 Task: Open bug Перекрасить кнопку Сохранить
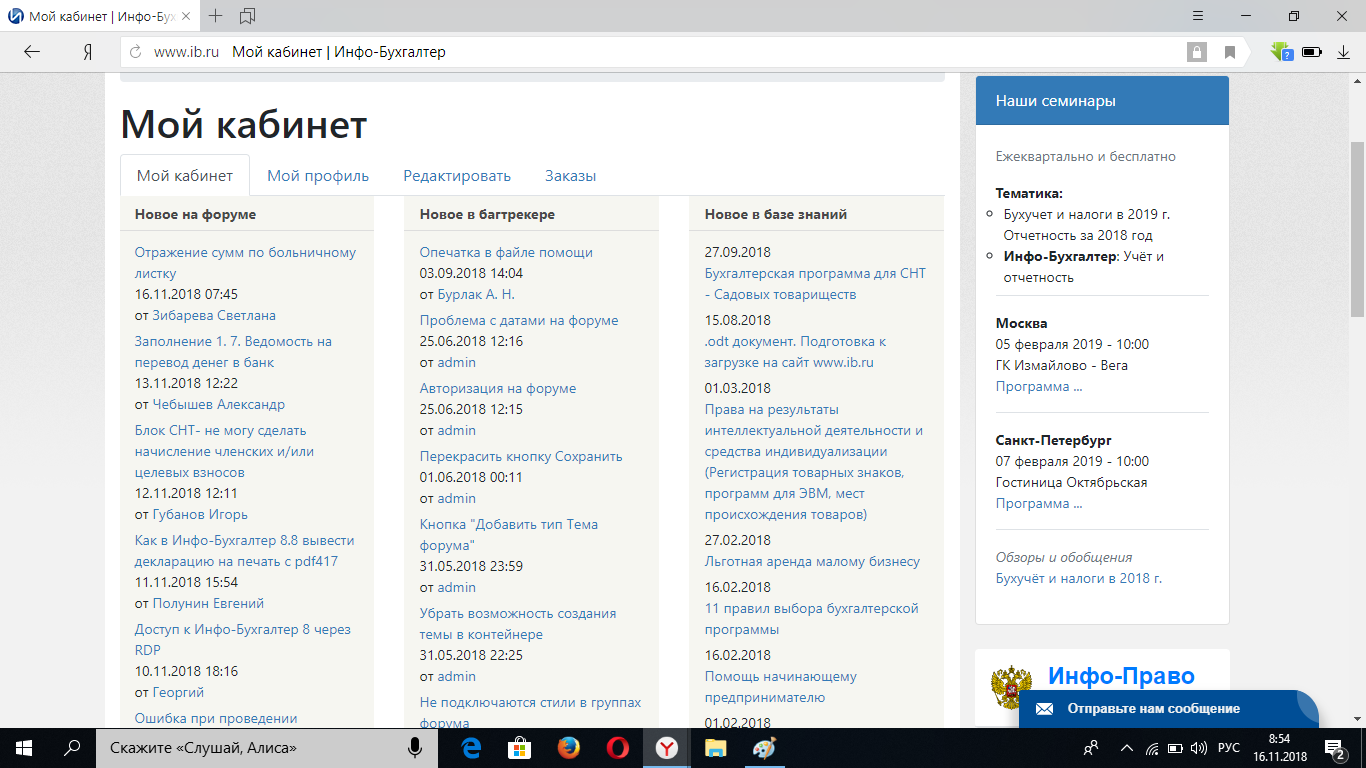pyautogui.click(x=521, y=457)
